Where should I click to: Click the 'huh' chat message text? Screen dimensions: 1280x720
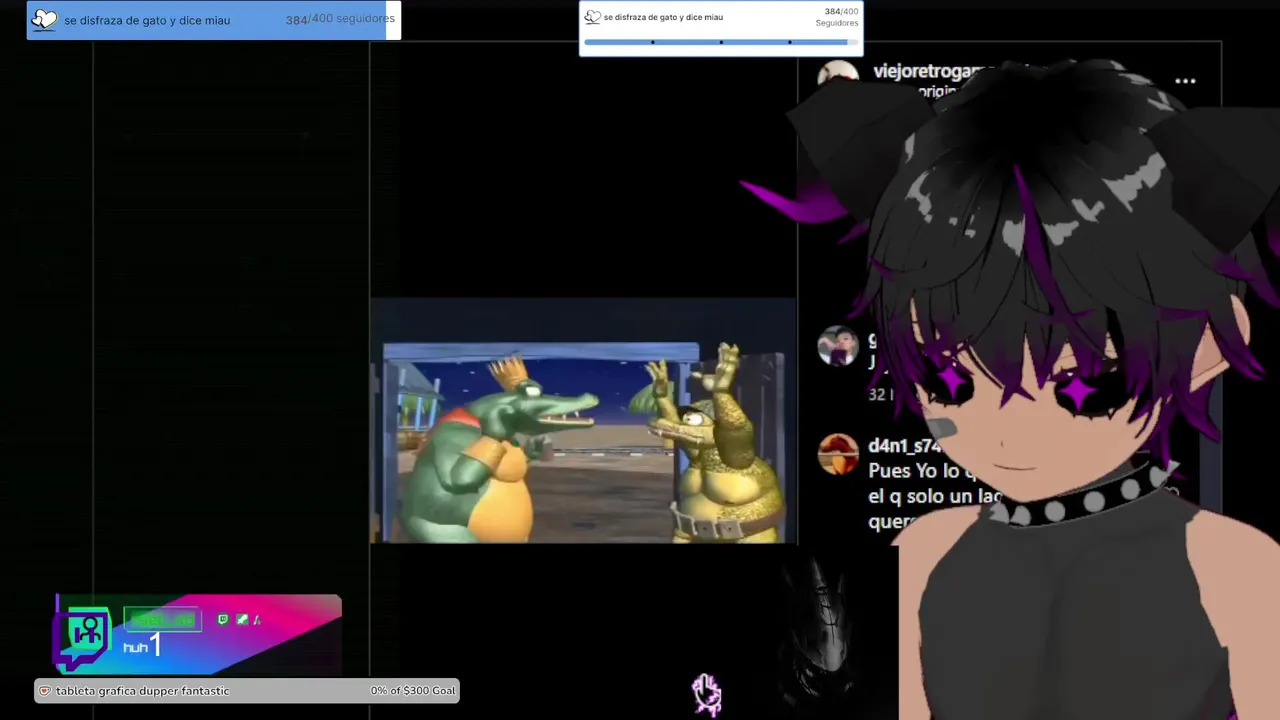coord(135,648)
